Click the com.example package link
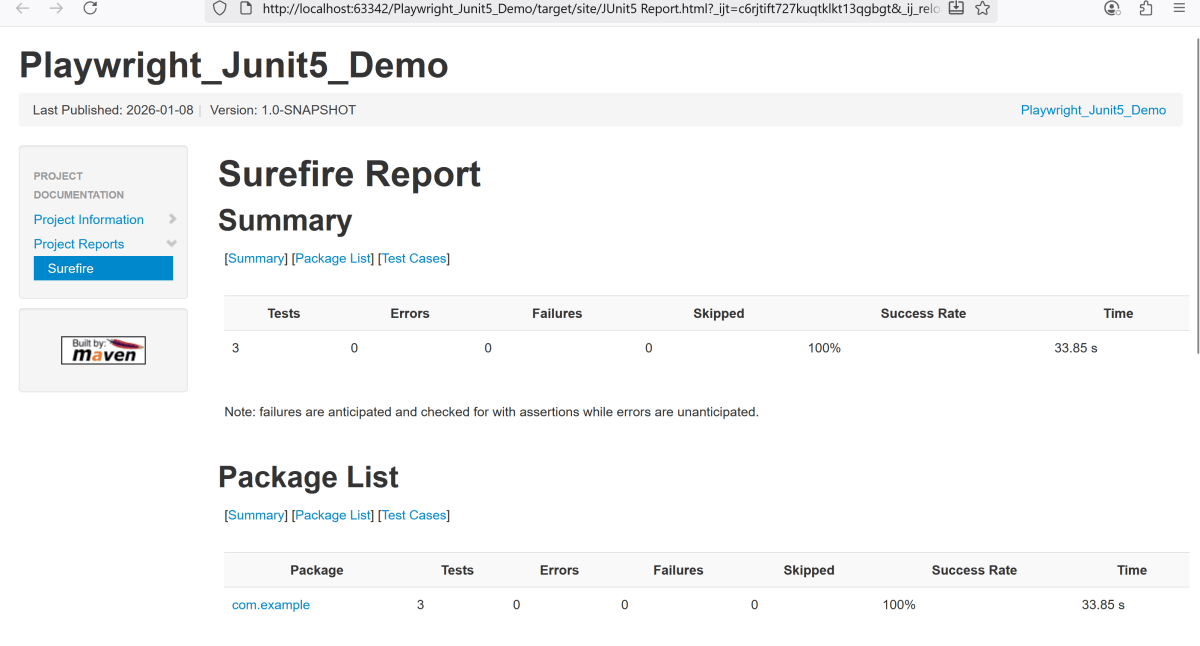 [x=271, y=605]
